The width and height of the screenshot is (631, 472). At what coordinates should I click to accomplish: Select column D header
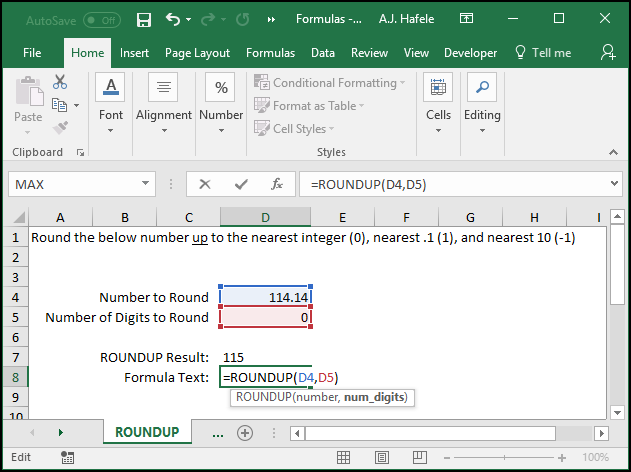pos(265,217)
